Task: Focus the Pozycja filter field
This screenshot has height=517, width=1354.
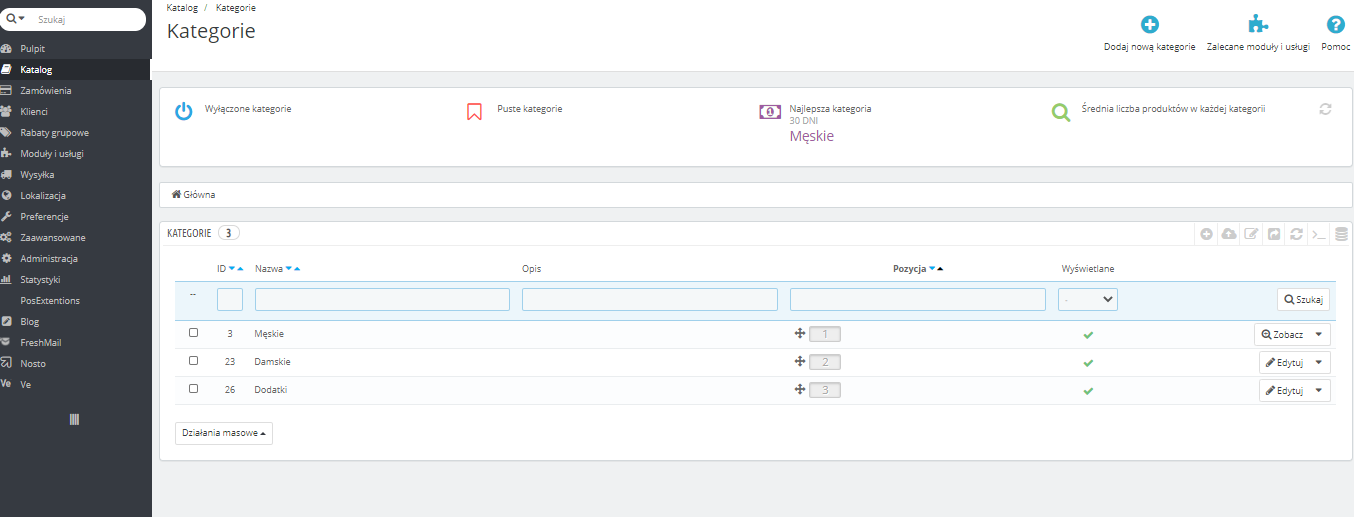Action: [918, 299]
